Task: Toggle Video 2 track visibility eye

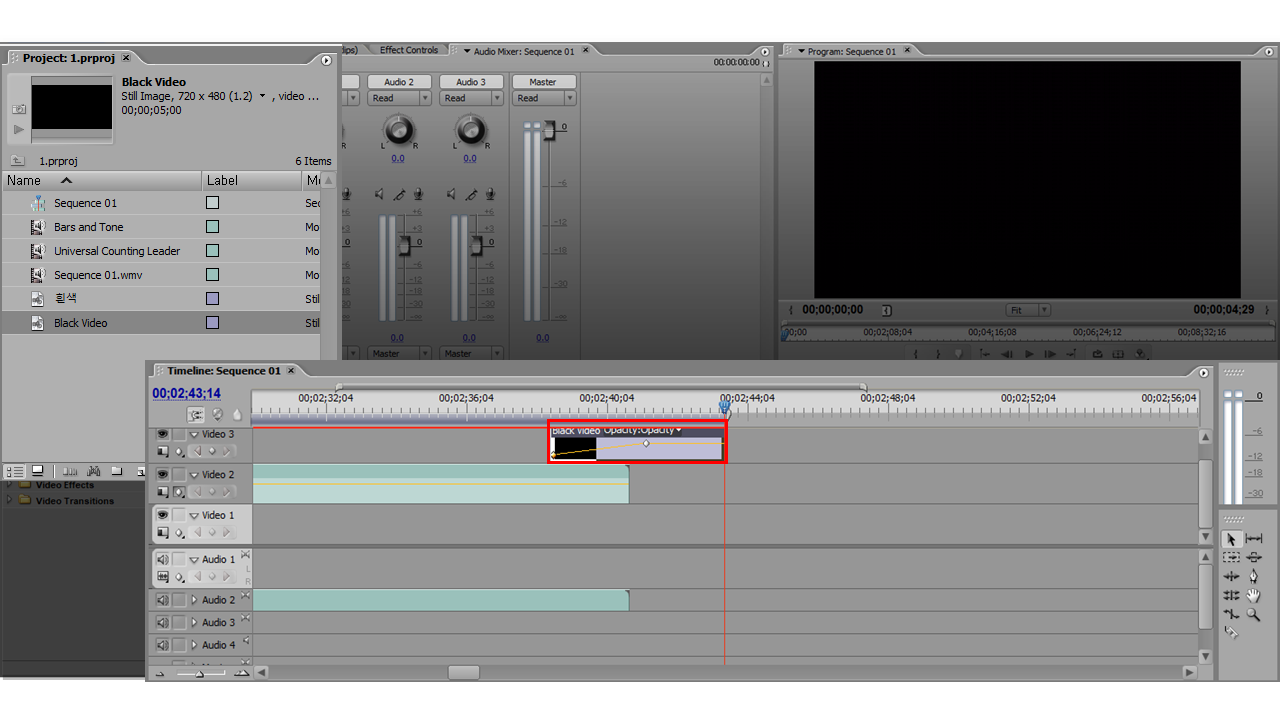Action: pos(162,474)
